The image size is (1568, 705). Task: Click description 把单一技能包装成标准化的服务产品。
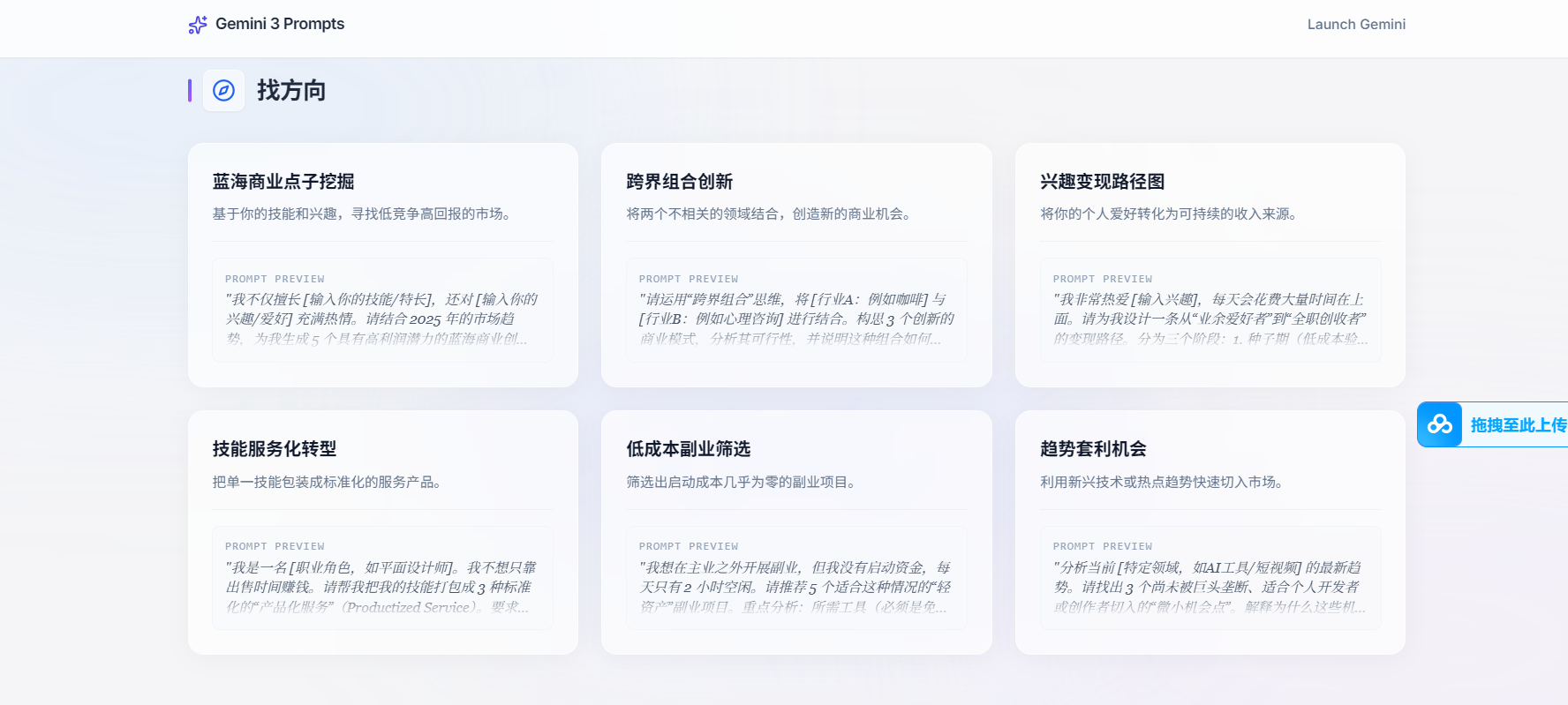328,483
